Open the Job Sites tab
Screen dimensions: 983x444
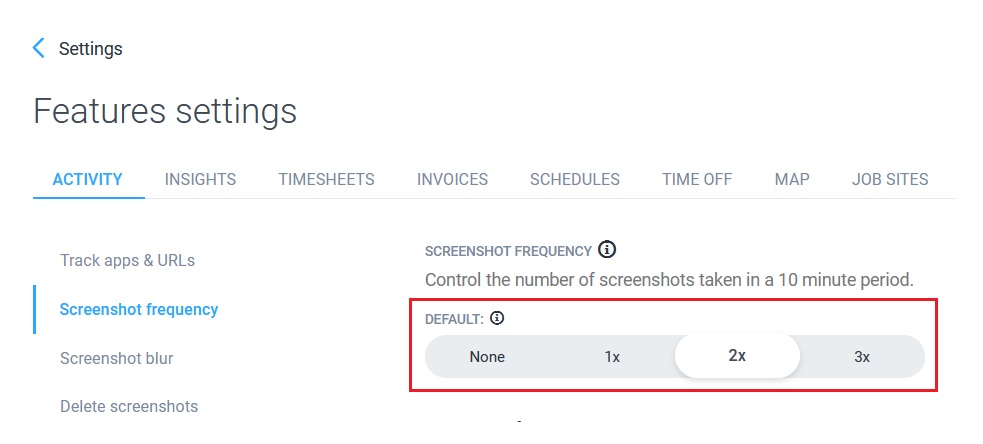pos(890,180)
